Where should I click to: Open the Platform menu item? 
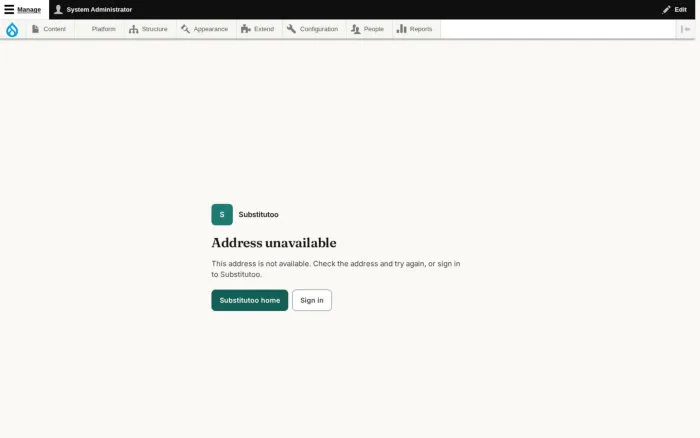[x=99, y=29]
